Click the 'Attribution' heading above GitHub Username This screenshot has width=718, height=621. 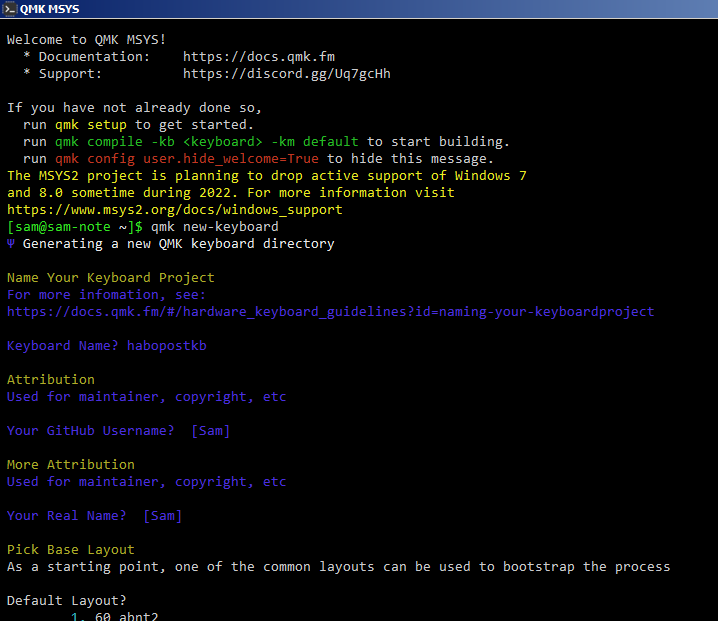point(51,380)
